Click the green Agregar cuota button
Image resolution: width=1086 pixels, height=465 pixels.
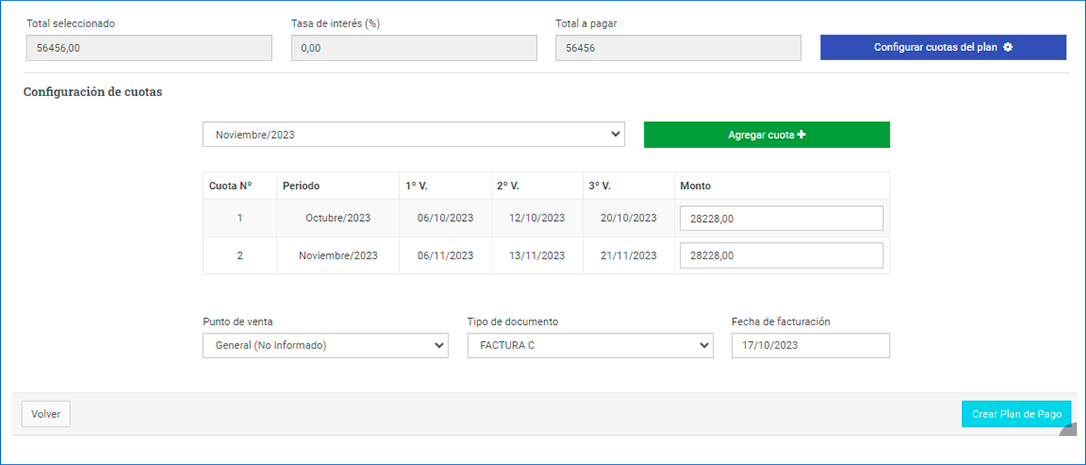(x=766, y=135)
